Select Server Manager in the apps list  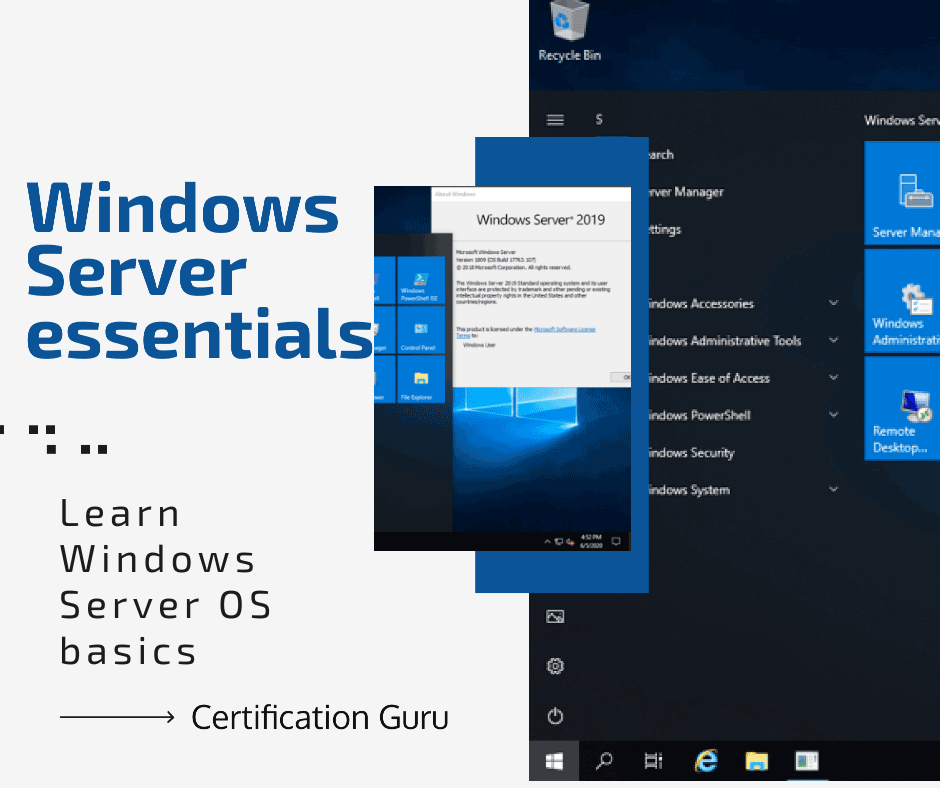point(686,192)
